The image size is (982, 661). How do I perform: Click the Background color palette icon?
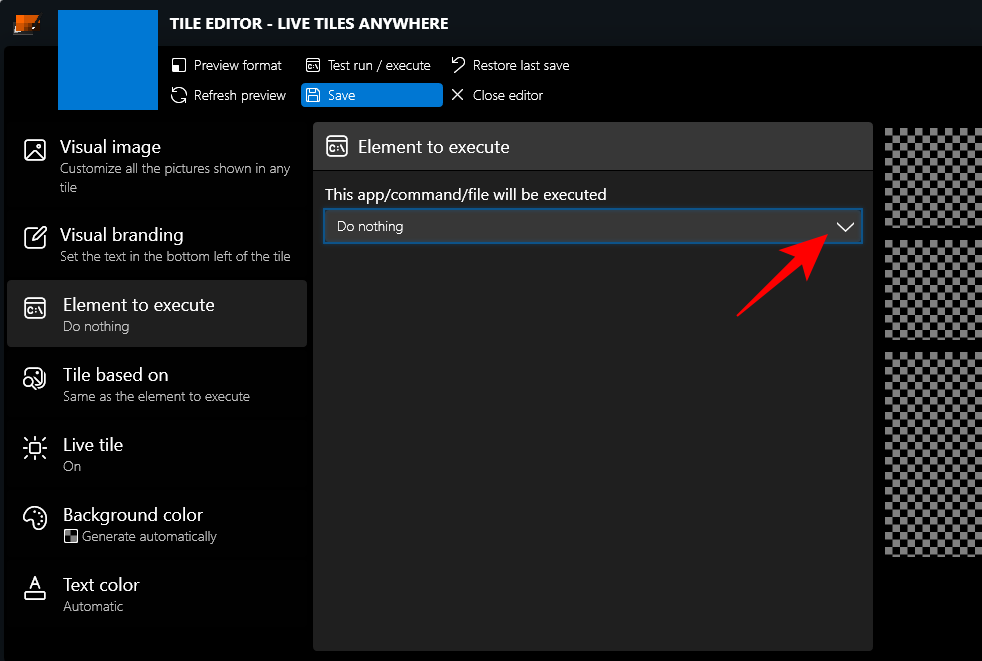coord(35,518)
